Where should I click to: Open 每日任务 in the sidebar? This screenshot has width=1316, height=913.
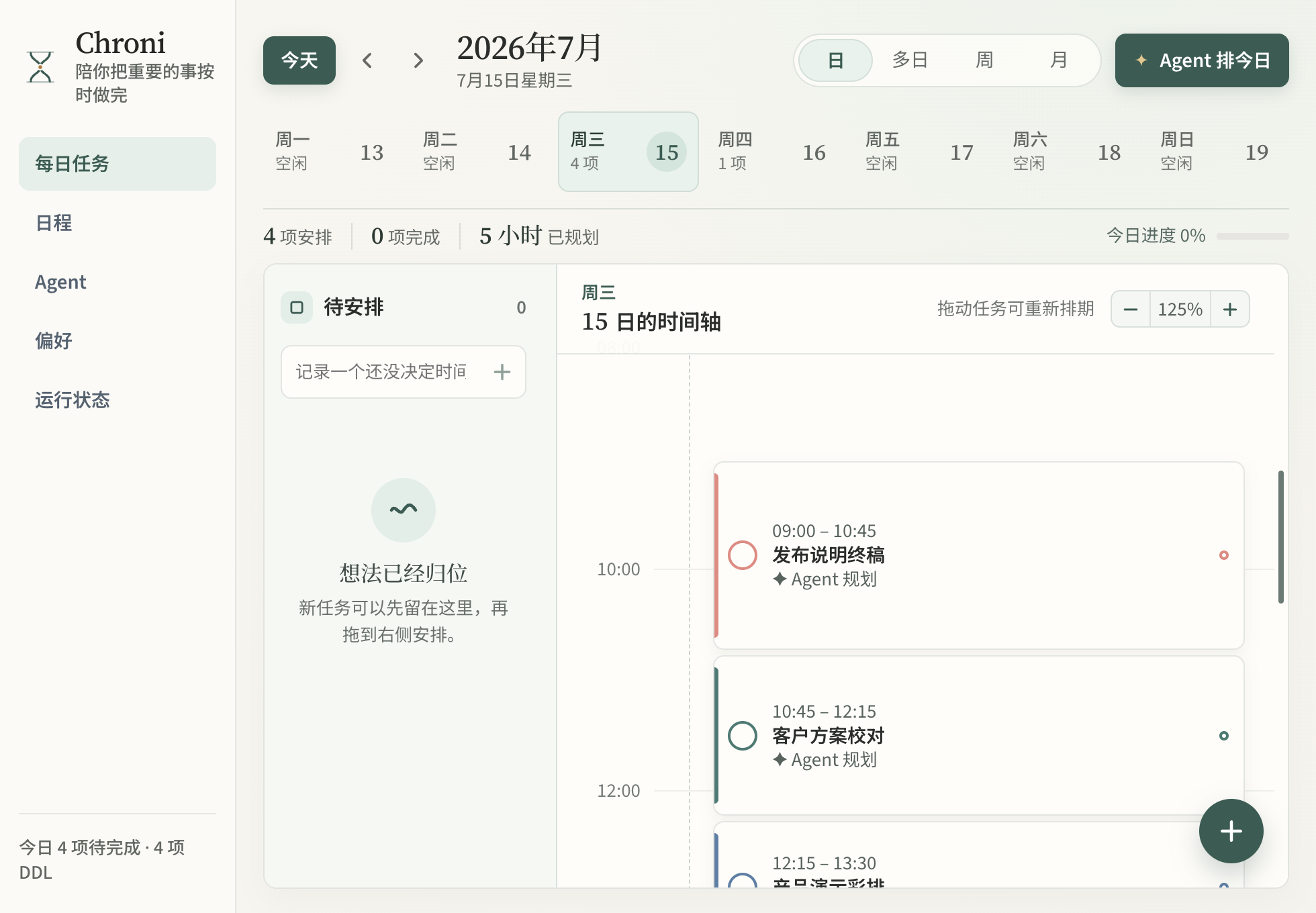[117, 164]
